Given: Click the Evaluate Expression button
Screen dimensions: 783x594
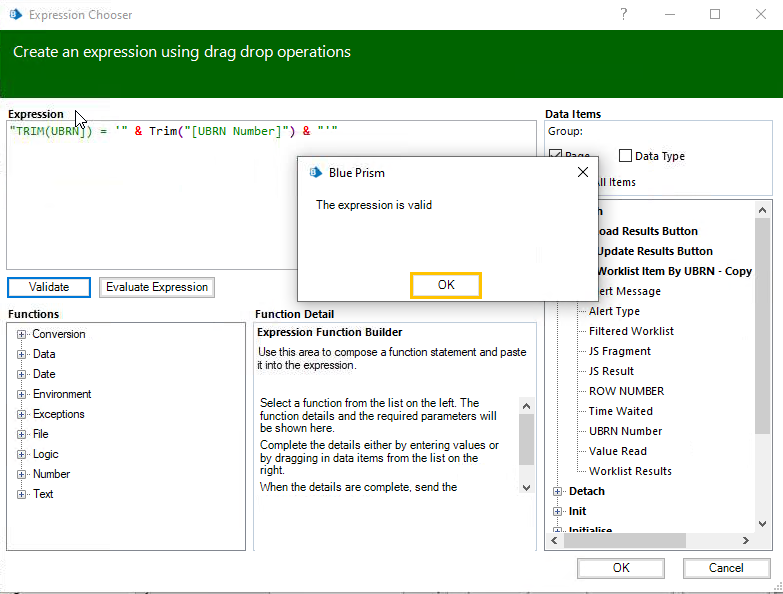Looking at the screenshot, I should pyautogui.click(x=157, y=287).
